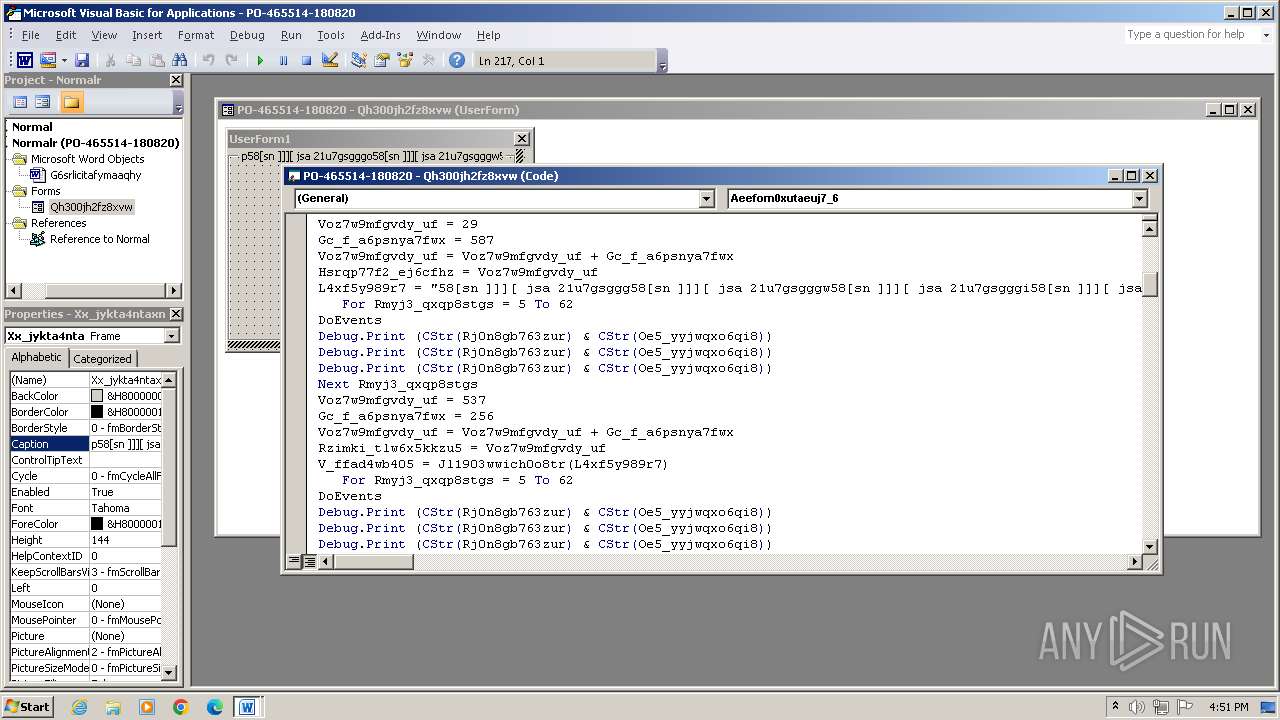
Task: Open Project Explorer via toolbar icon
Action: (x=359, y=61)
